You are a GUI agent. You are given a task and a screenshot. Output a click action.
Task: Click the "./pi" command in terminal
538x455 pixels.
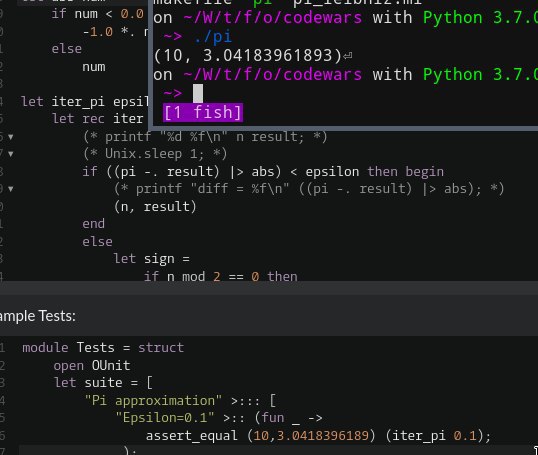point(213,37)
